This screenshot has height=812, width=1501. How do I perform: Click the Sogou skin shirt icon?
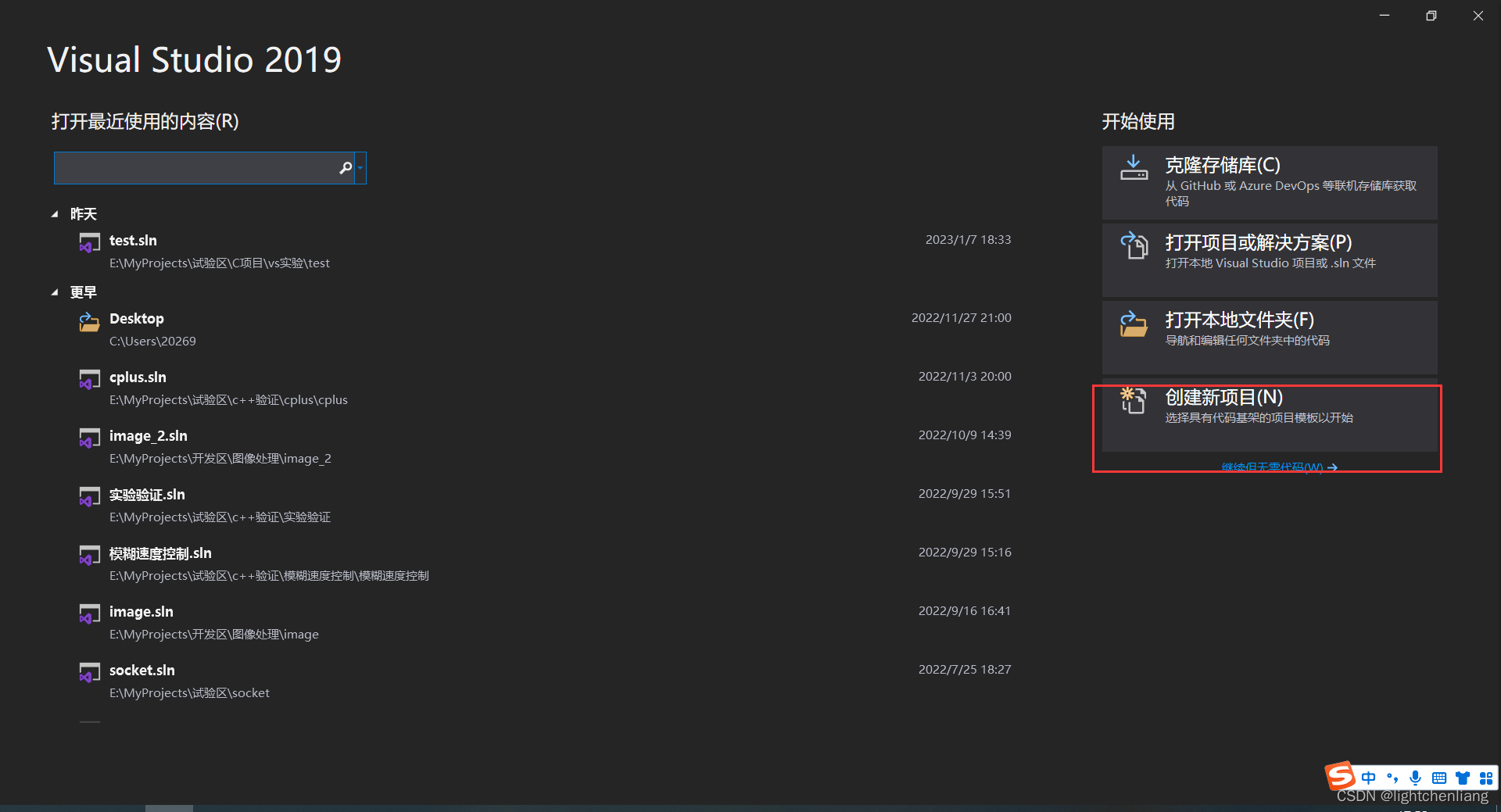pos(1463,778)
